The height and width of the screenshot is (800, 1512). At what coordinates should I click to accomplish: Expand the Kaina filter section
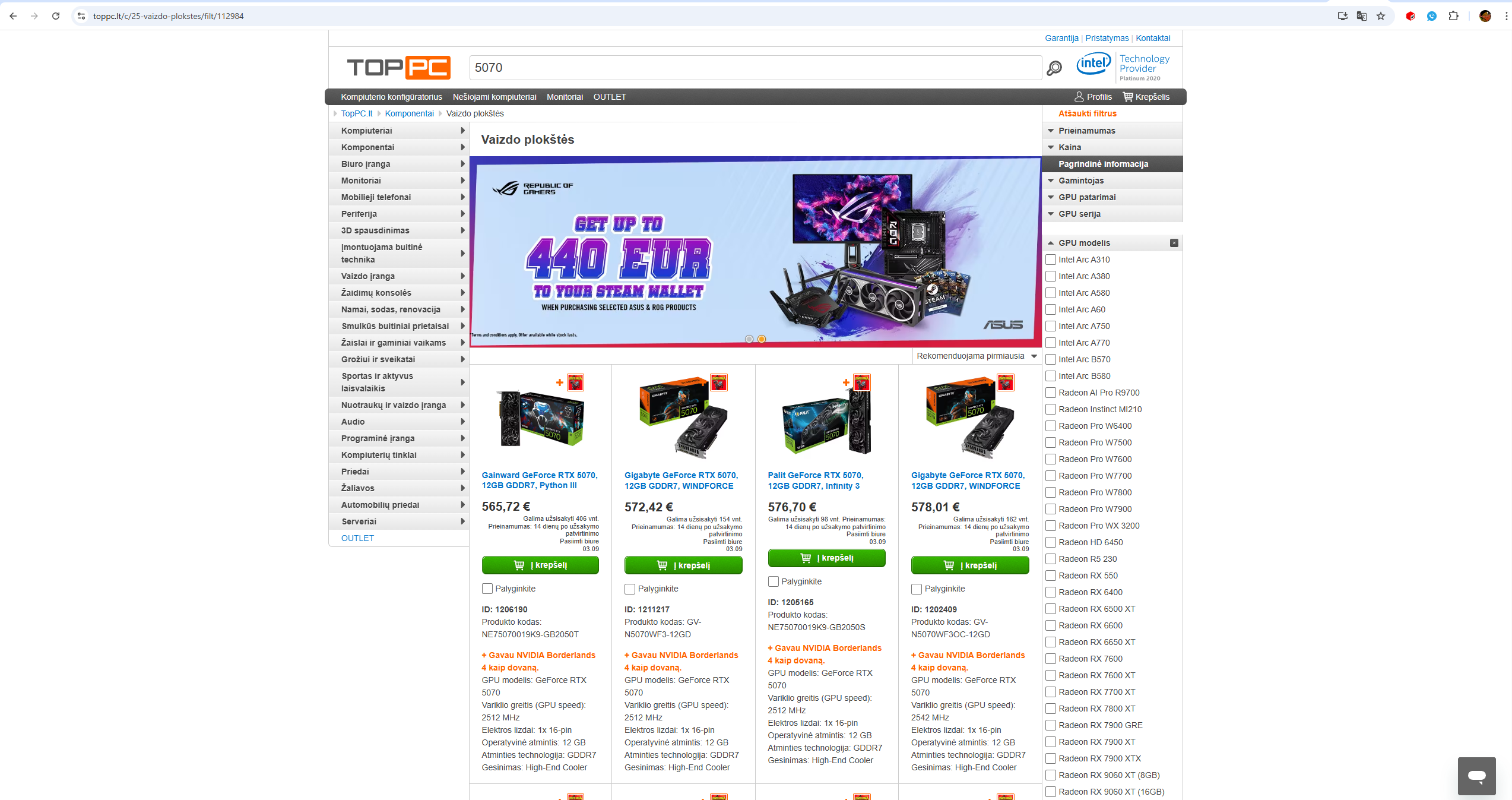1069,147
